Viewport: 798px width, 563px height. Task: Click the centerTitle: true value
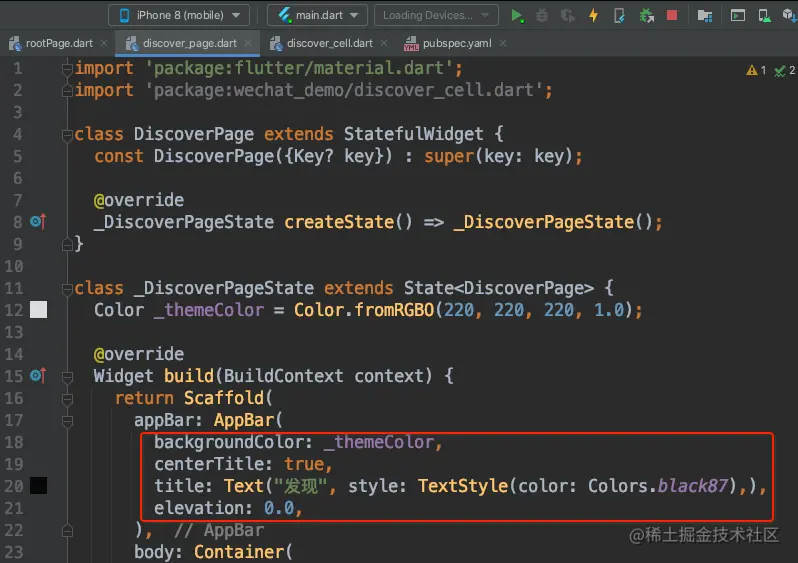click(x=304, y=464)
